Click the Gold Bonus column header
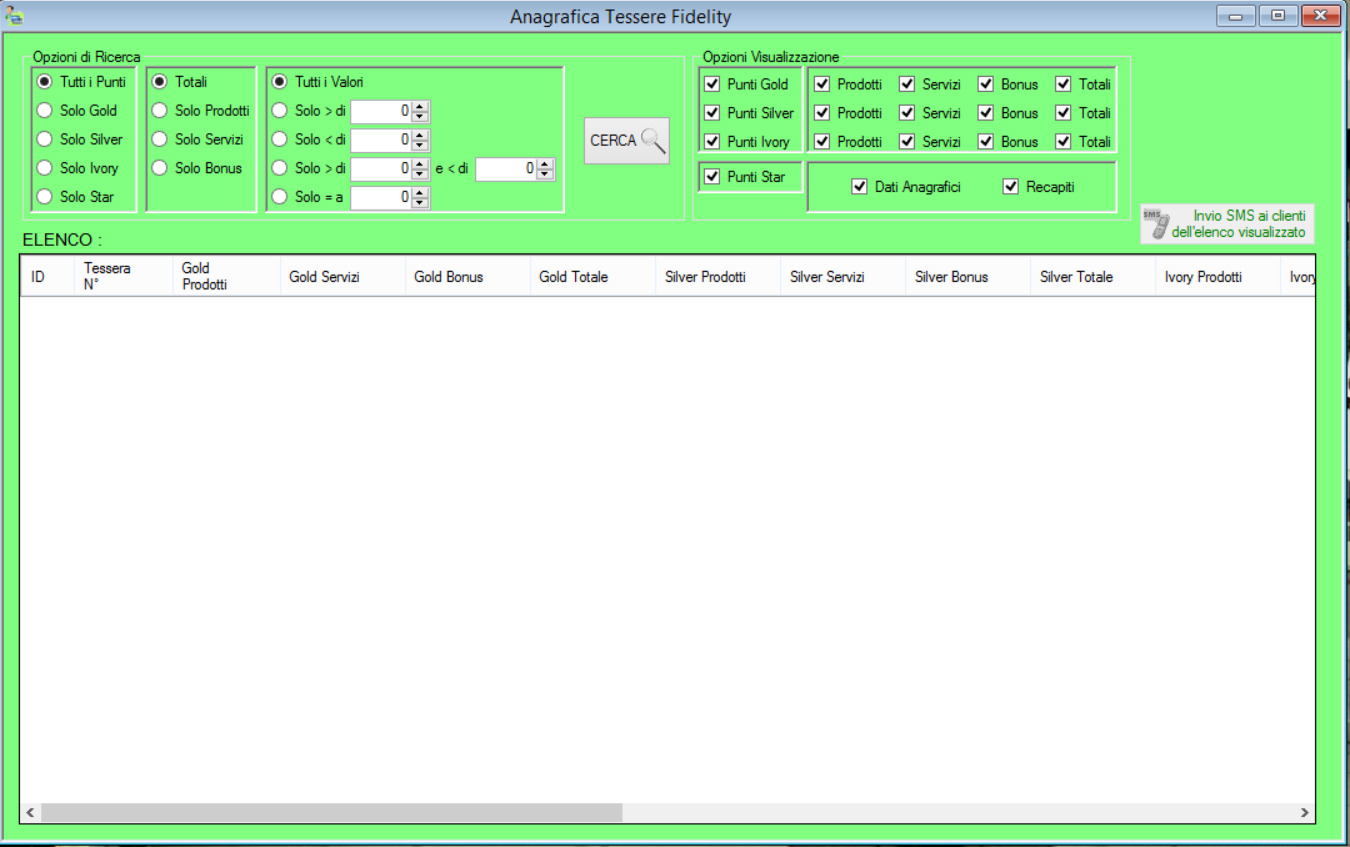Viewport: 1350px width, 847px height. (x=468, y=276)
